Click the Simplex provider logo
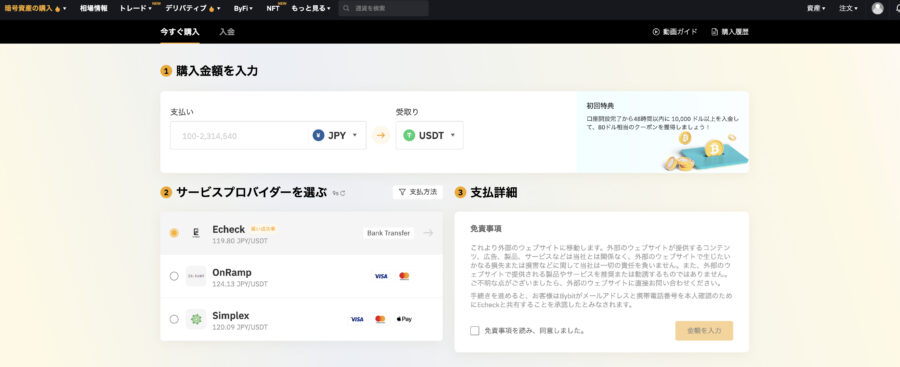 (x=196, y=319)
